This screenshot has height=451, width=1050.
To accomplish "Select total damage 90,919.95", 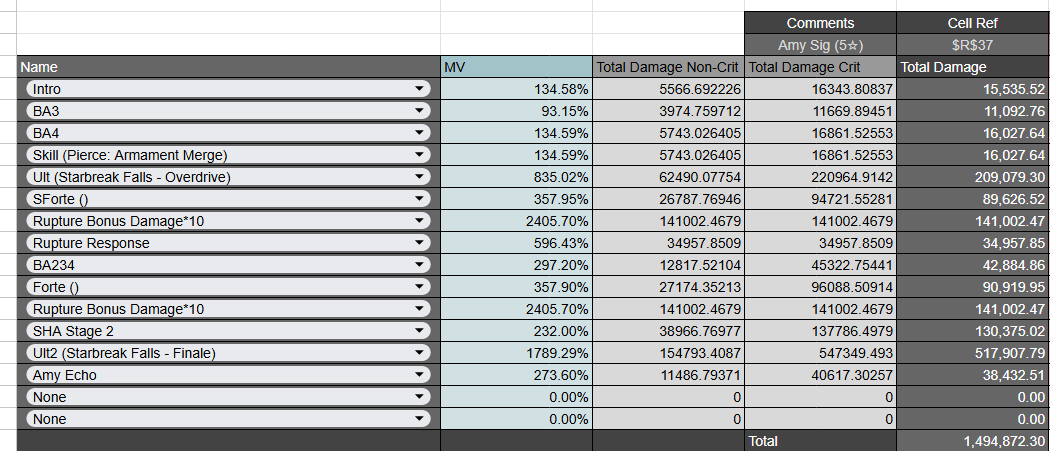I will [973, 287].
